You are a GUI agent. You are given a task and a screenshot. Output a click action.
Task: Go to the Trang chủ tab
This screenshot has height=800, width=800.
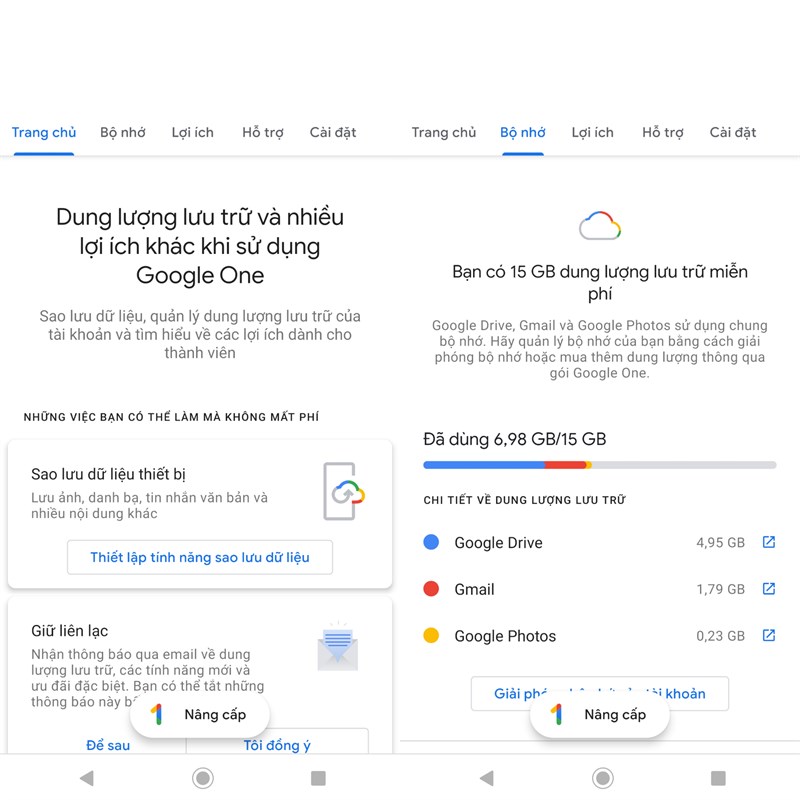[44, 132]
